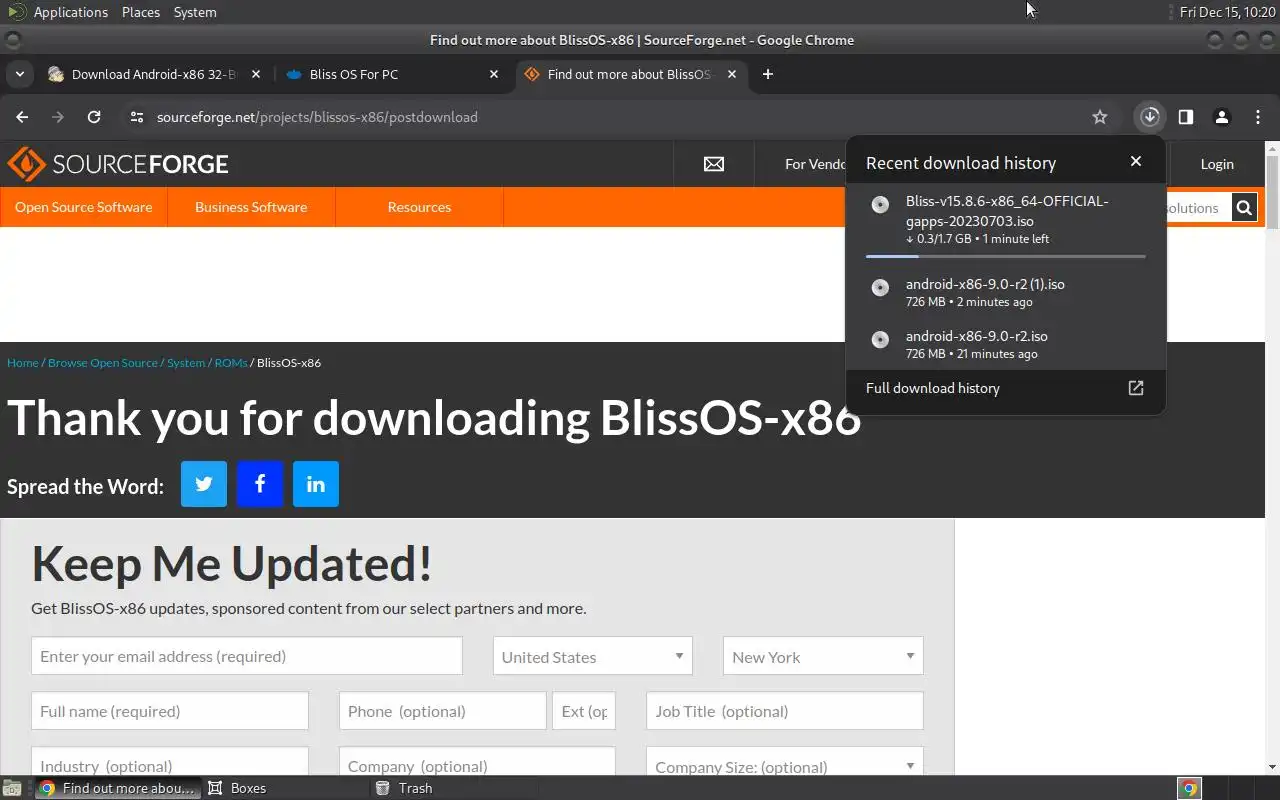Go to Home breadcrumb
Screen dimensions: 1280x800
click(23, 363)
